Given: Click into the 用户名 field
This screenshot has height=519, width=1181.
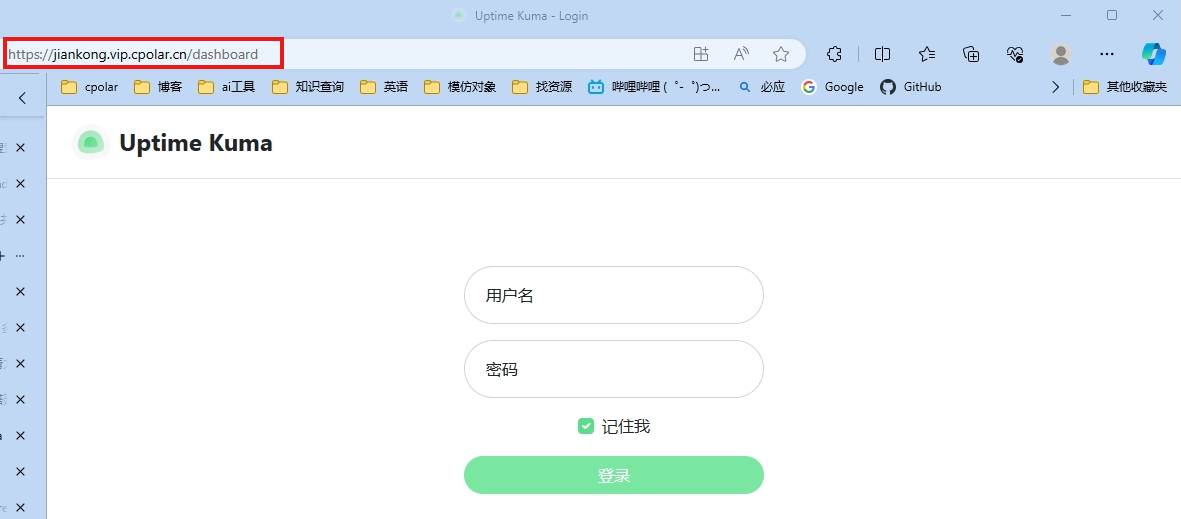Looking at the screenshot, I should tap(613, 295).
